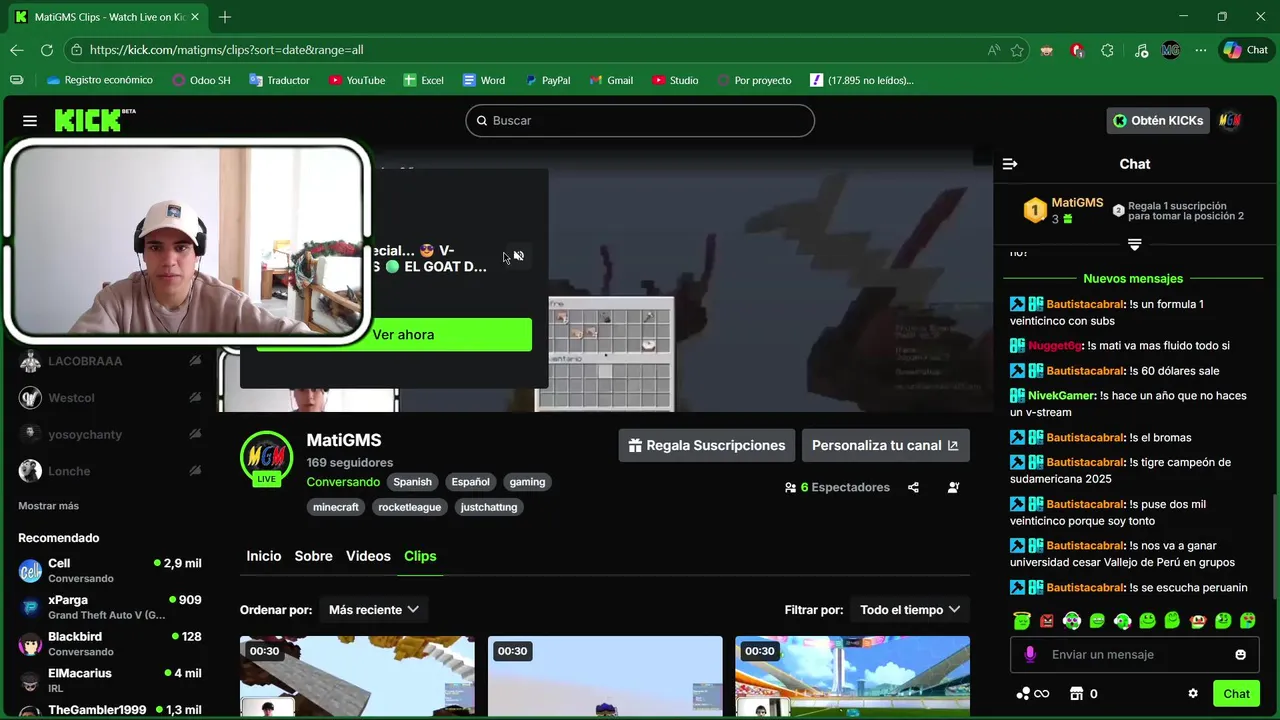Open the Rocket League 00:30 clip thumbnail
1280x720 pixels.
click(x=852, y=676)
